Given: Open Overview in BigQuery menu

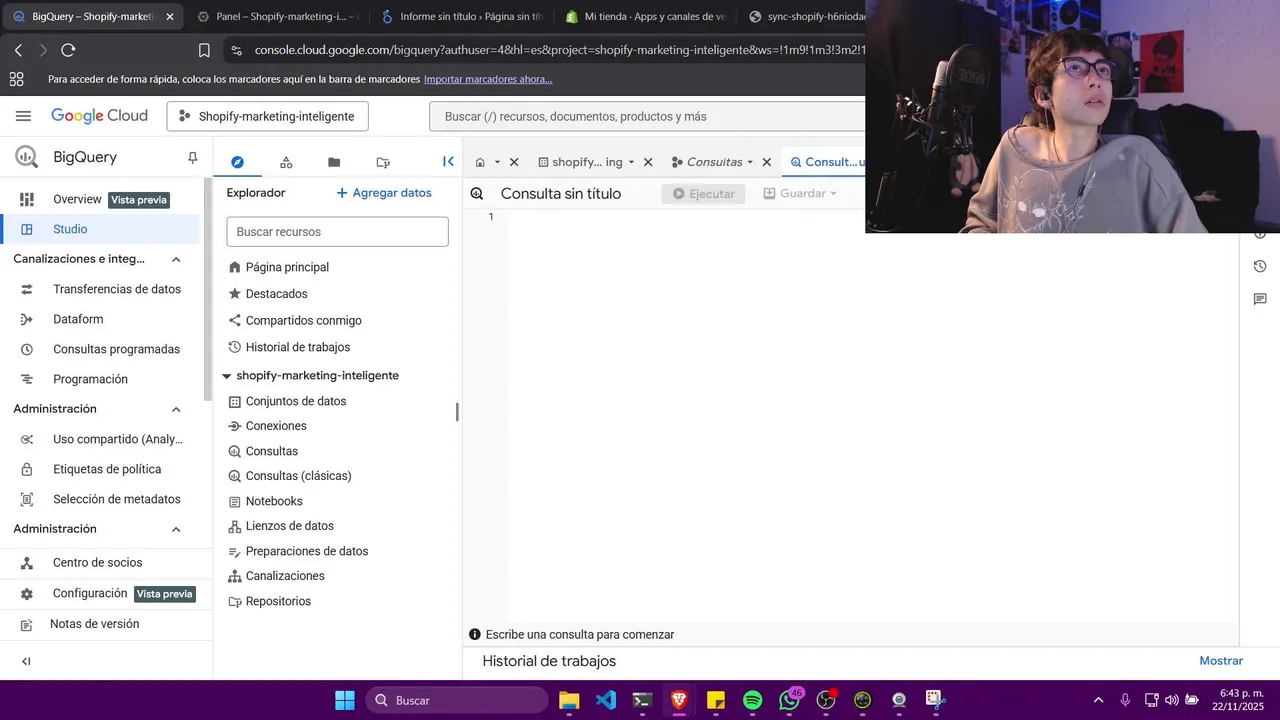Looking at the screenshot, I should coord(100,199).
